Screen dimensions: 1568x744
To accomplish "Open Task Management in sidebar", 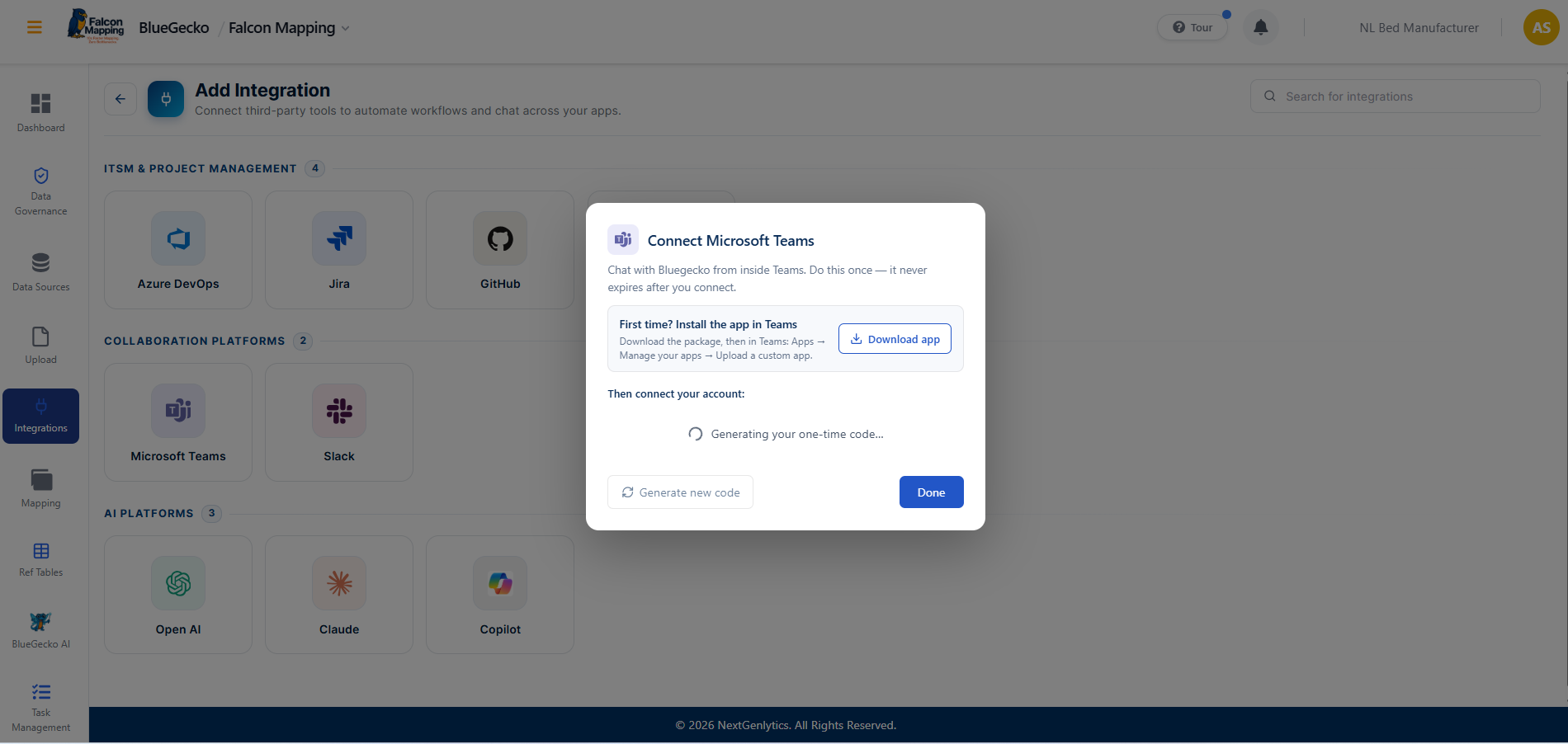I will click(41, 708).
